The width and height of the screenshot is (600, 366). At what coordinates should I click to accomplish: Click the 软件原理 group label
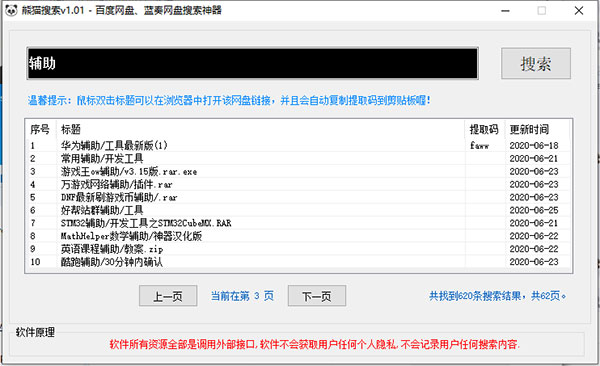point(35,332)
